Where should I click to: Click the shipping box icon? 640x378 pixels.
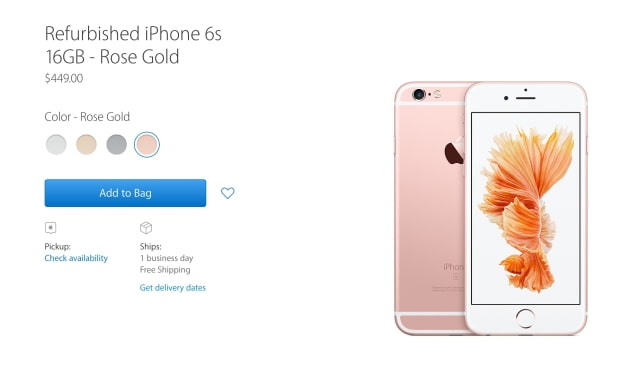146,228
